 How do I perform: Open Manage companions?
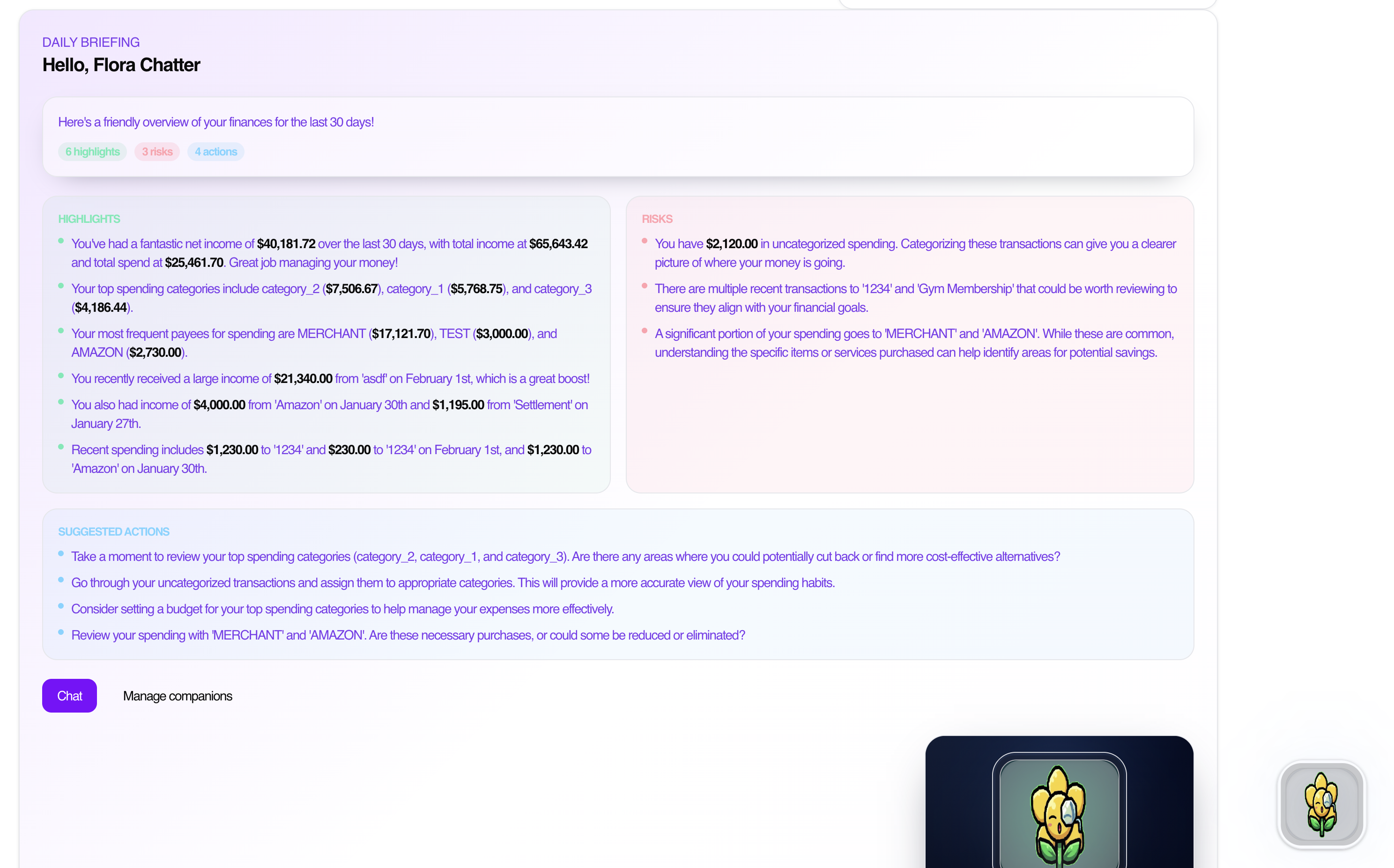(178, 696)
